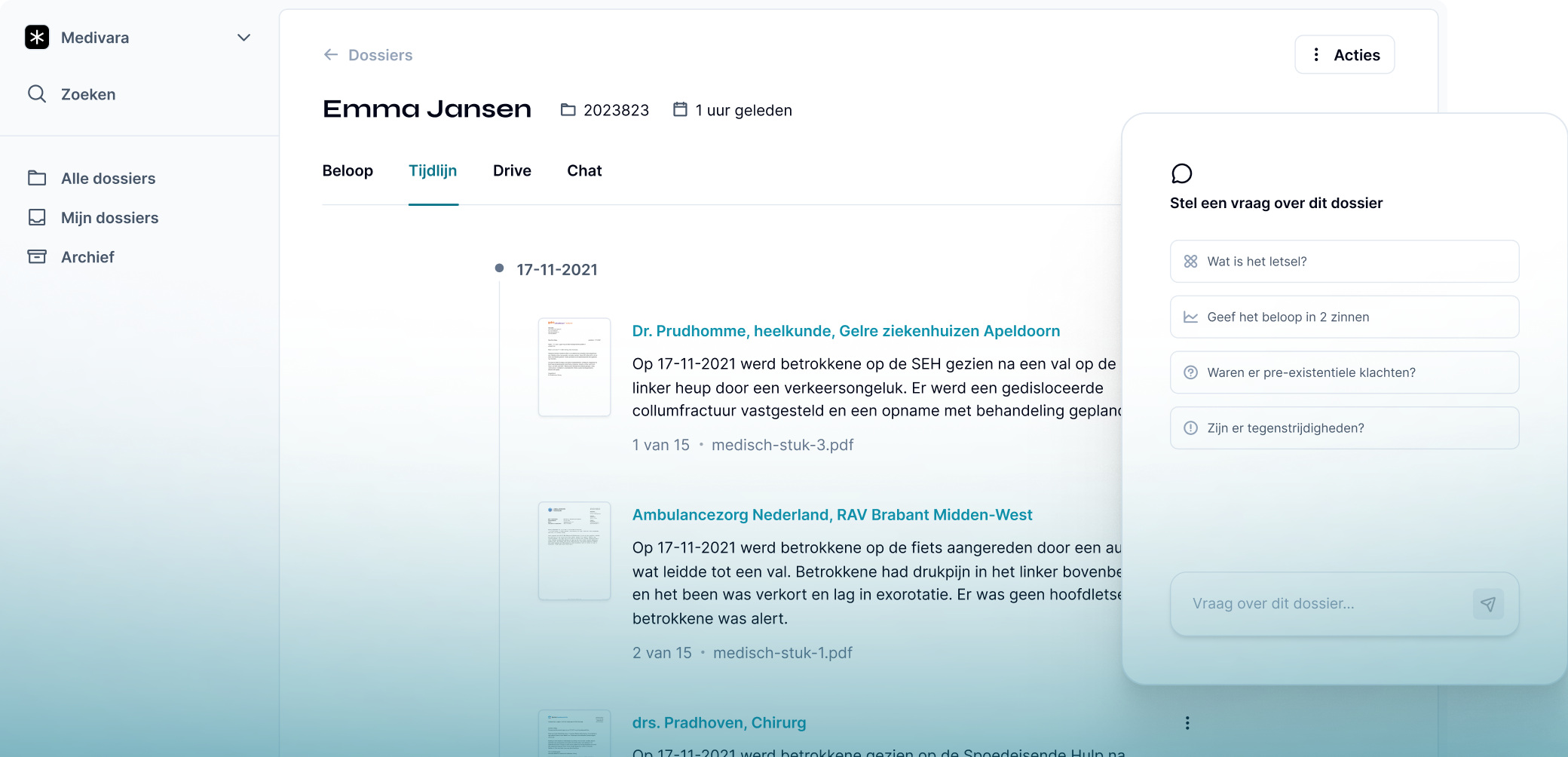This screenshot has width=1568, height=757.
Task: Click the send arrow in the question input
Action: [1487, 603]
